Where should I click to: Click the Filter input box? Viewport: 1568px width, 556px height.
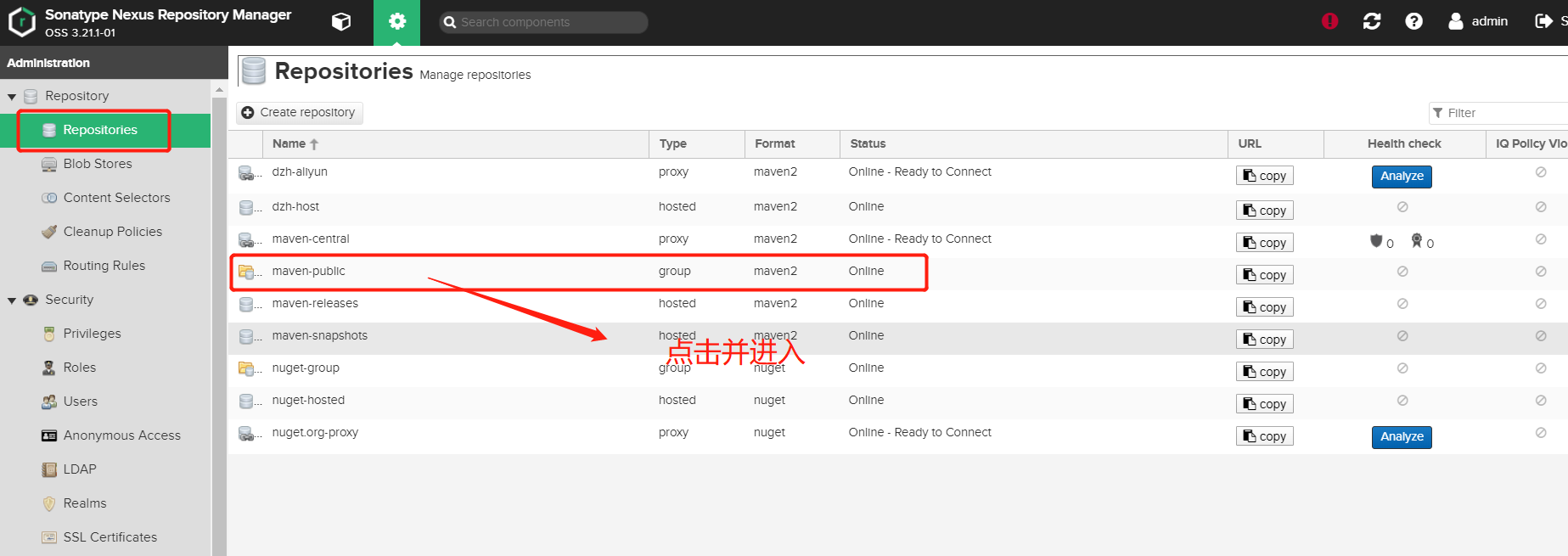(1498, 113)
